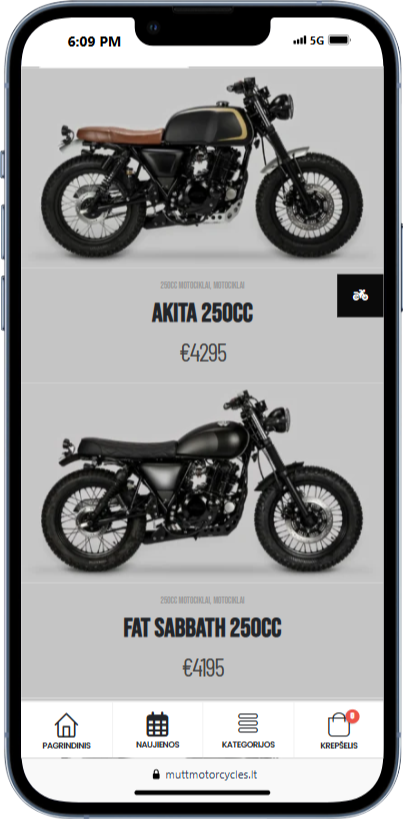Screen dimensions: 403x819
Task: Tap the 6:09 PM clock
Action: tap(94, 42)
